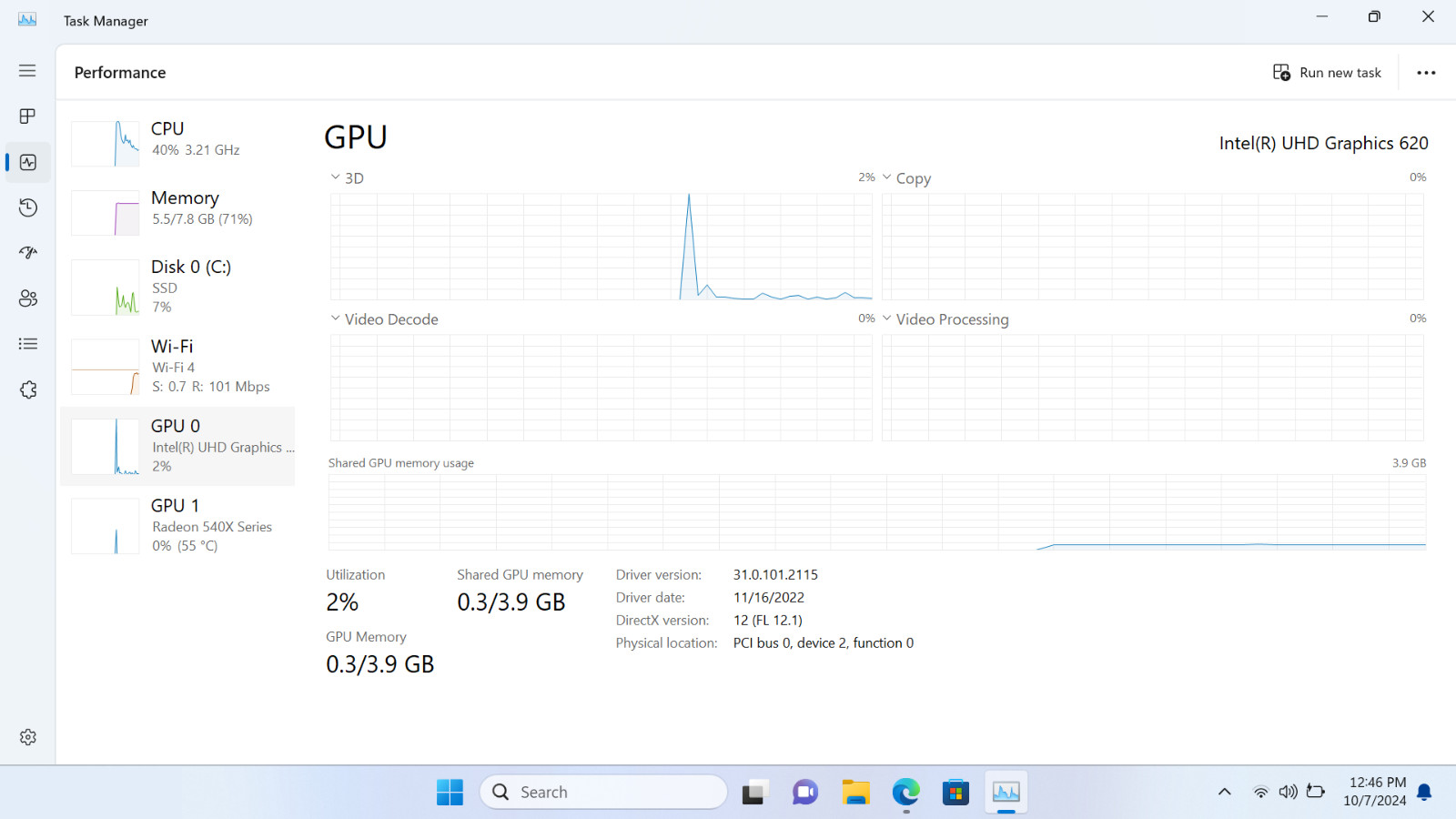
Task: Click the Utilization 2% value
Action: [342, 602]
